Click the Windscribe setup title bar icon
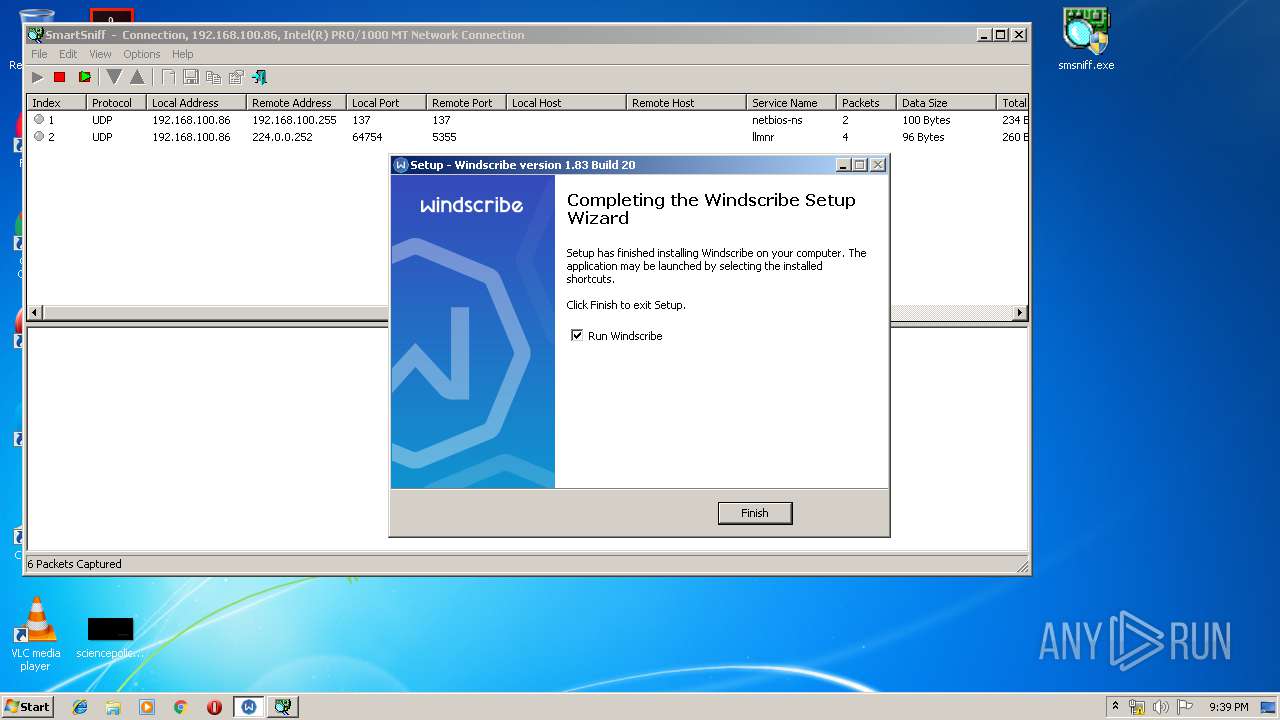This screenshot has height=720, width=1280. point(401,165)
